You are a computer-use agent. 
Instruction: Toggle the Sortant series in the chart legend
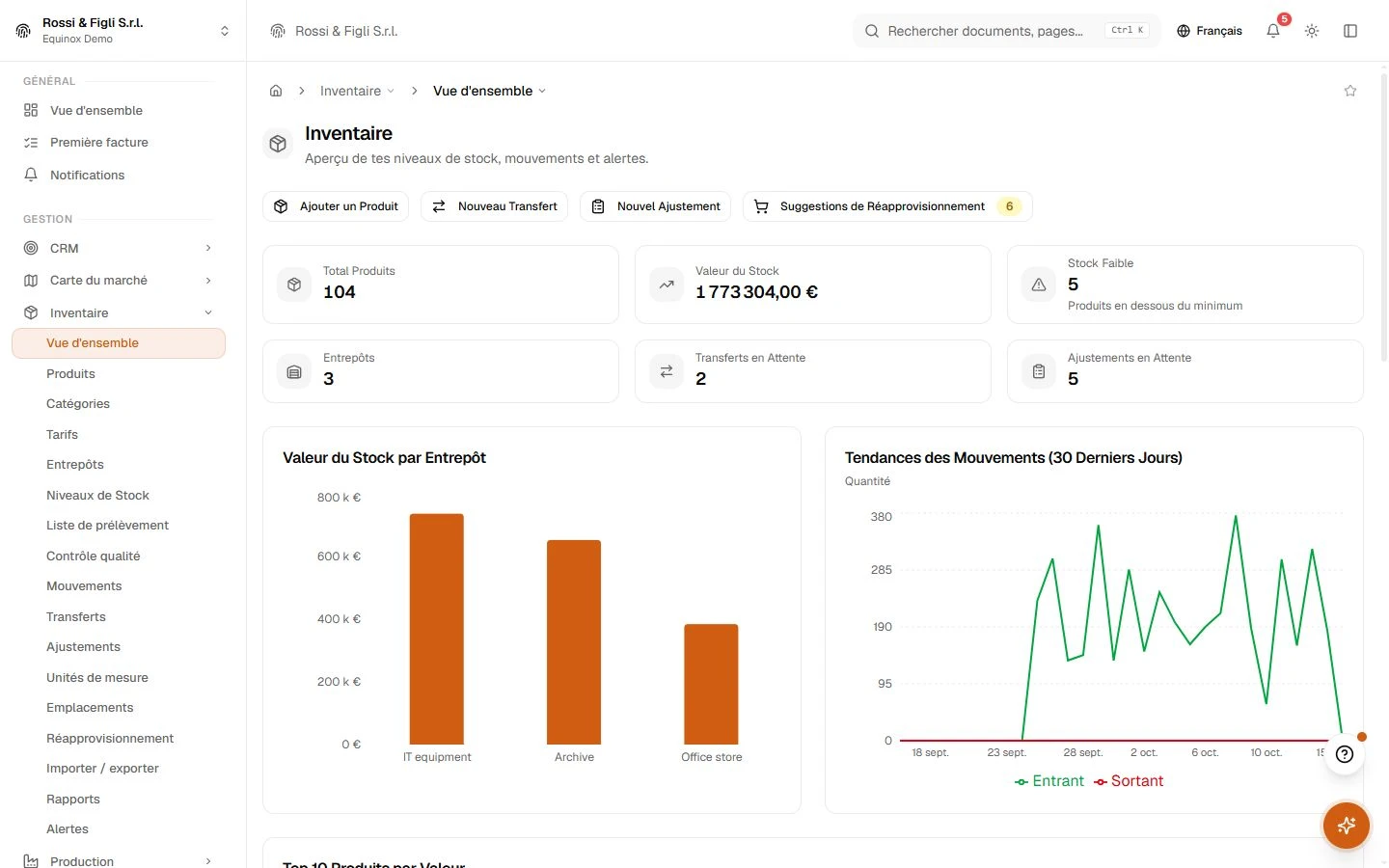point(1129,781)
